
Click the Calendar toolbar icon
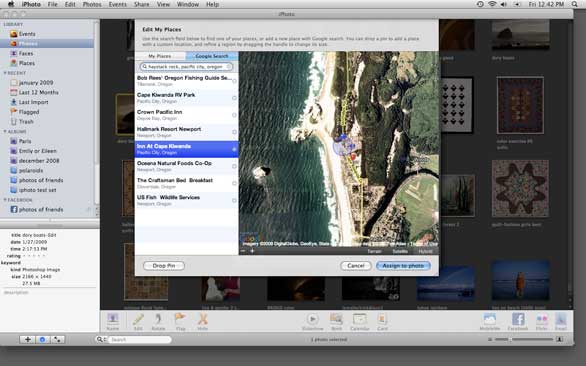click(x=360, y=321)
